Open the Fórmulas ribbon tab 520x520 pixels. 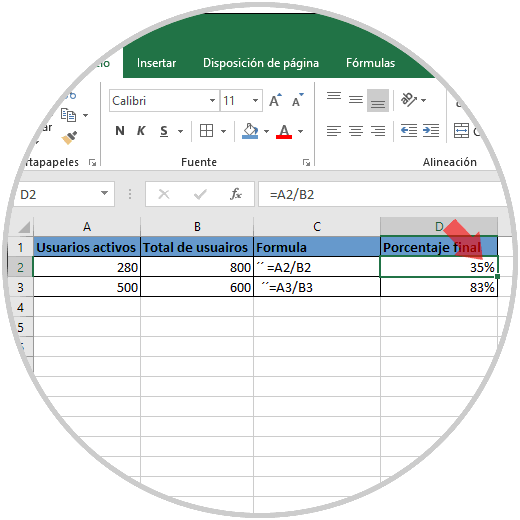coord(370,63)
